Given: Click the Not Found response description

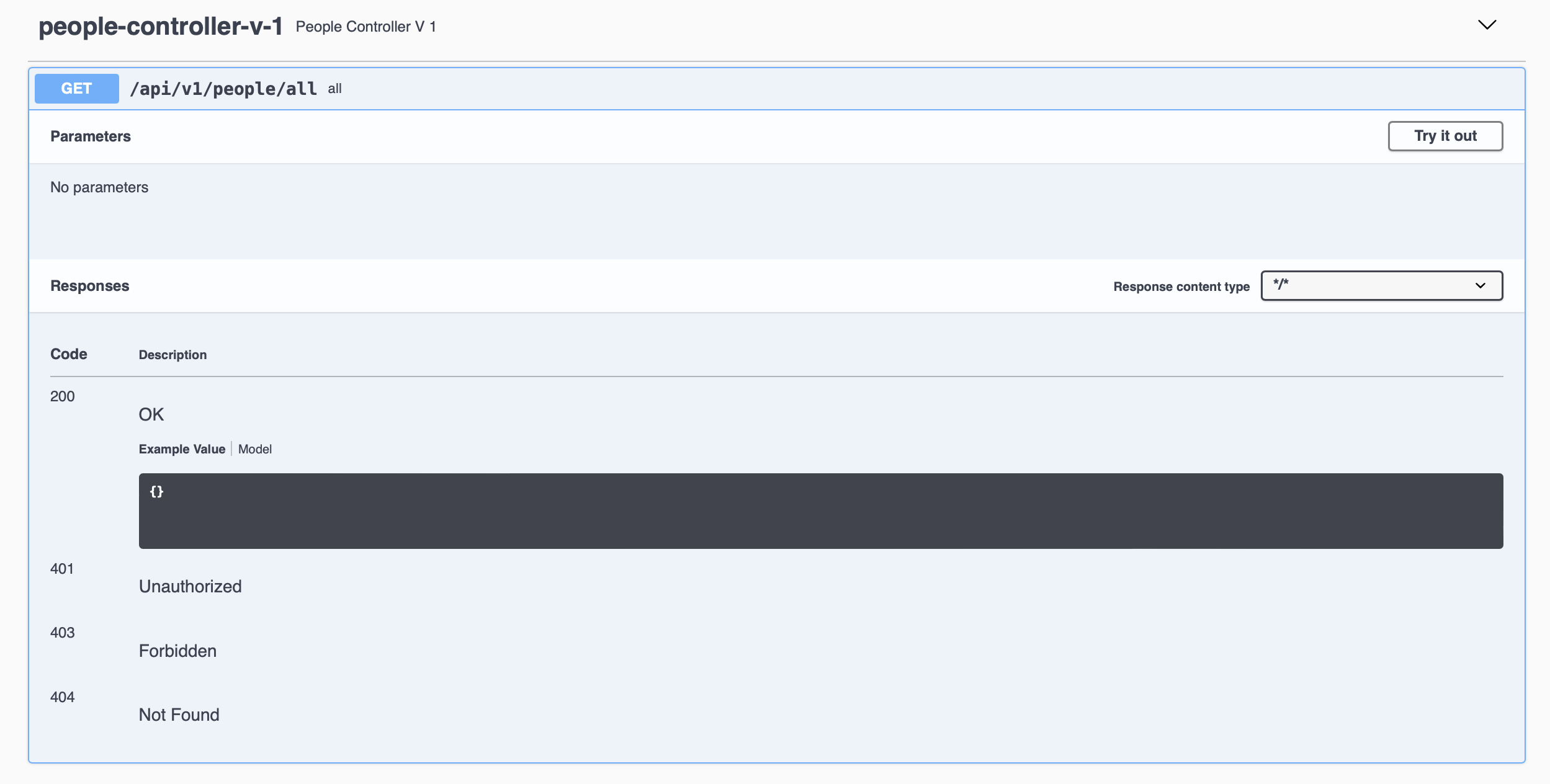Looking at the screenshot, I should pyautogui.click(x=179, y=715).
